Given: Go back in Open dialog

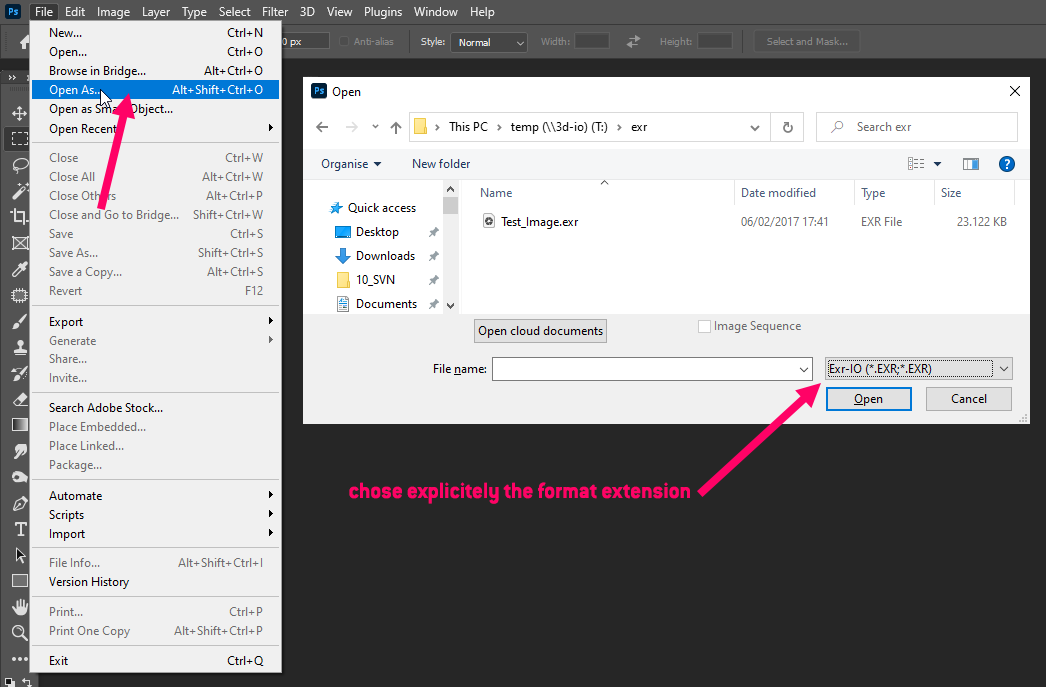Looking at the screenshot, I should click(x=322, y=127).
